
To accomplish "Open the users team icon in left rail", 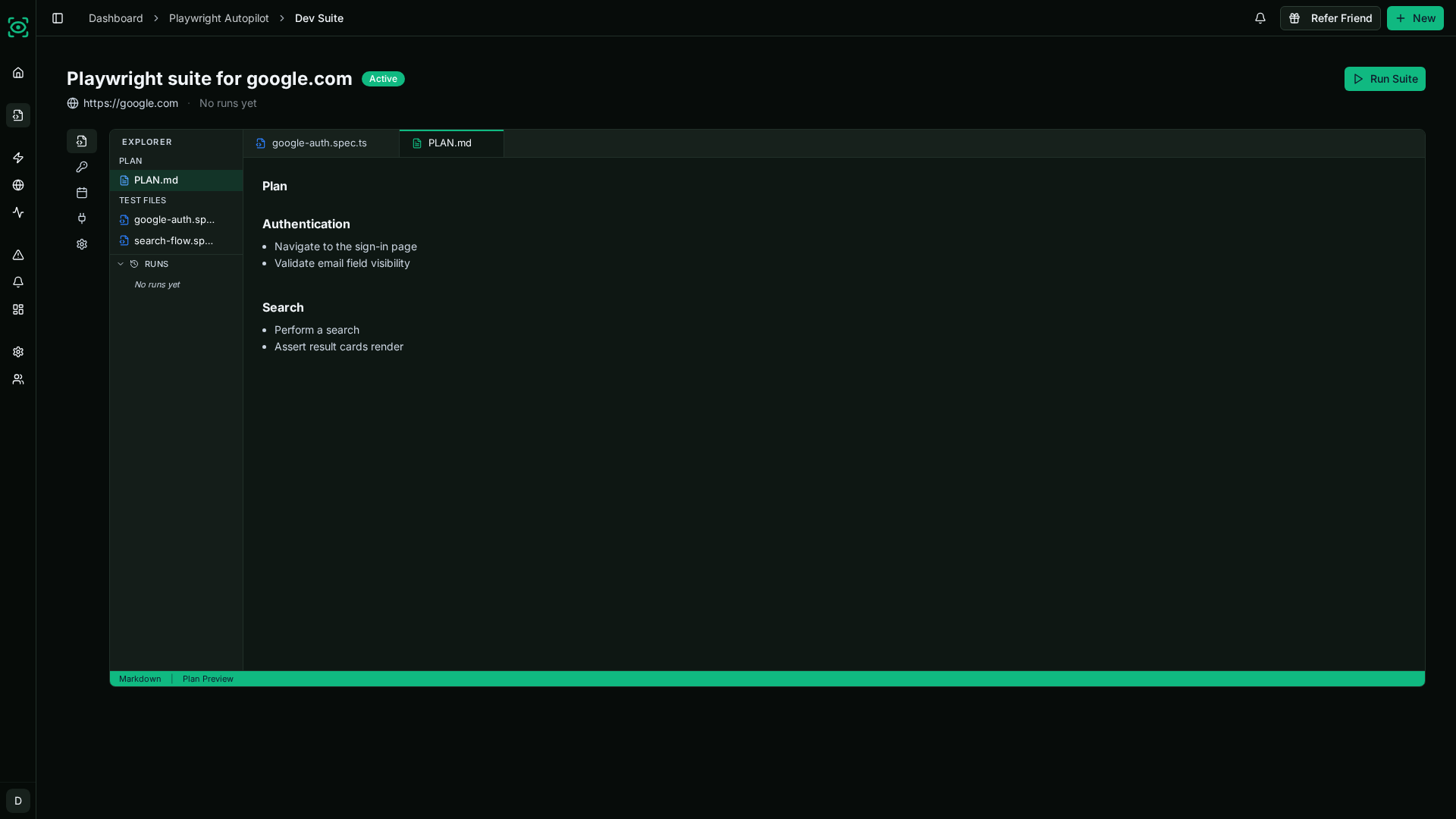I will pos(18,379).
